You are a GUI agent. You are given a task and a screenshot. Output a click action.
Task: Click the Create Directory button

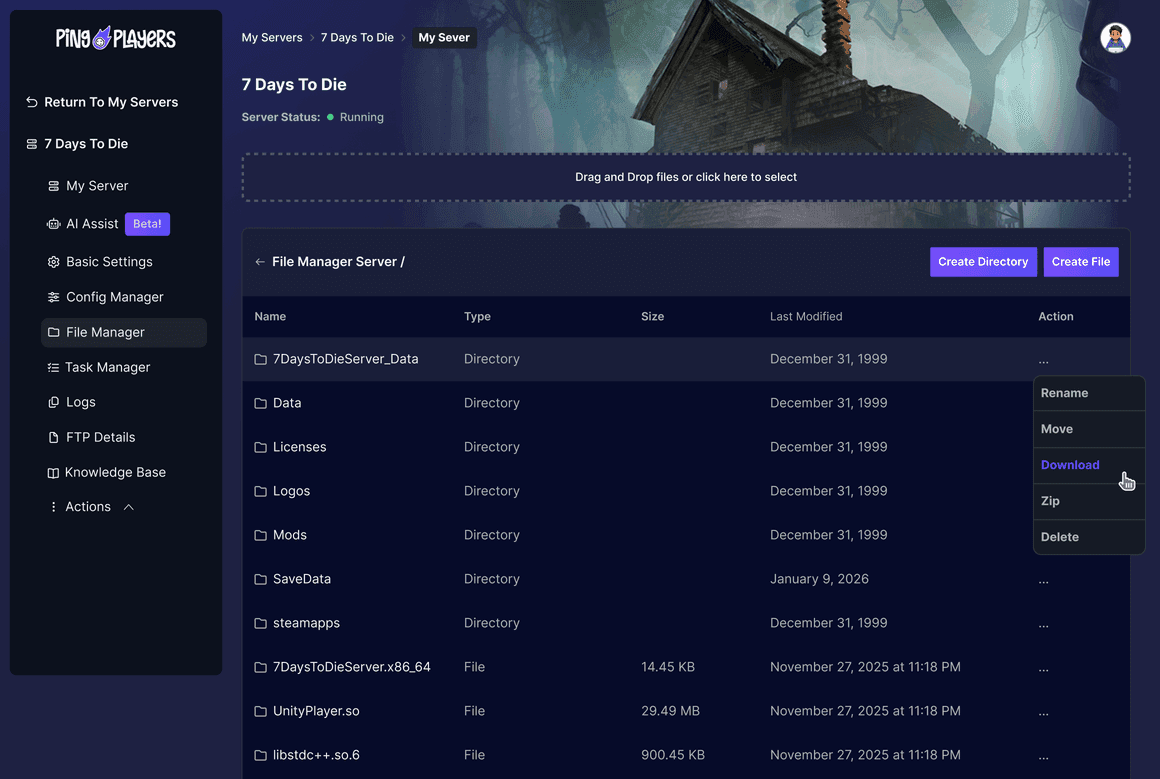click(x=982, y=262)
